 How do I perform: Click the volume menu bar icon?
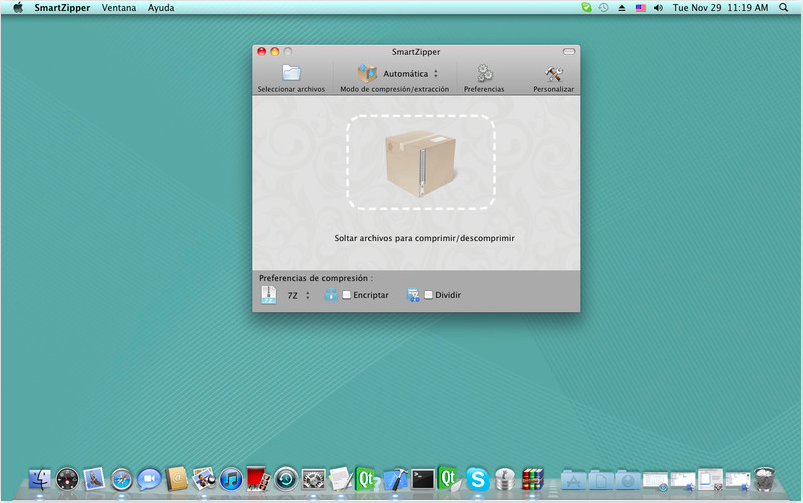tap(659, 8)
